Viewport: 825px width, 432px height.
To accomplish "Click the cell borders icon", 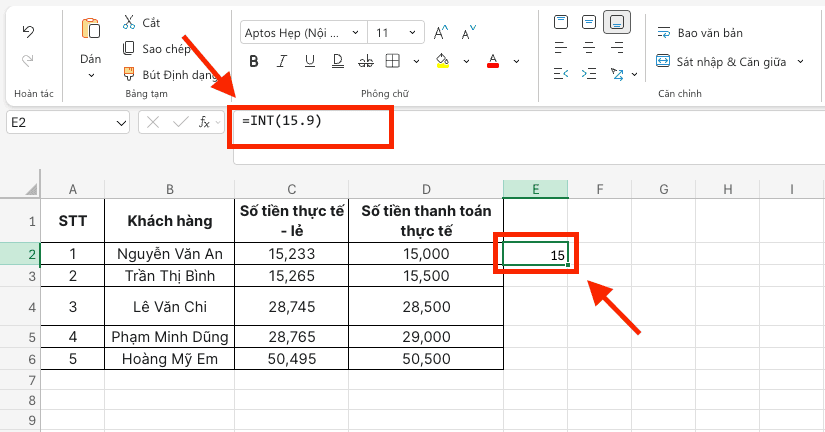I will pos(393,62).
